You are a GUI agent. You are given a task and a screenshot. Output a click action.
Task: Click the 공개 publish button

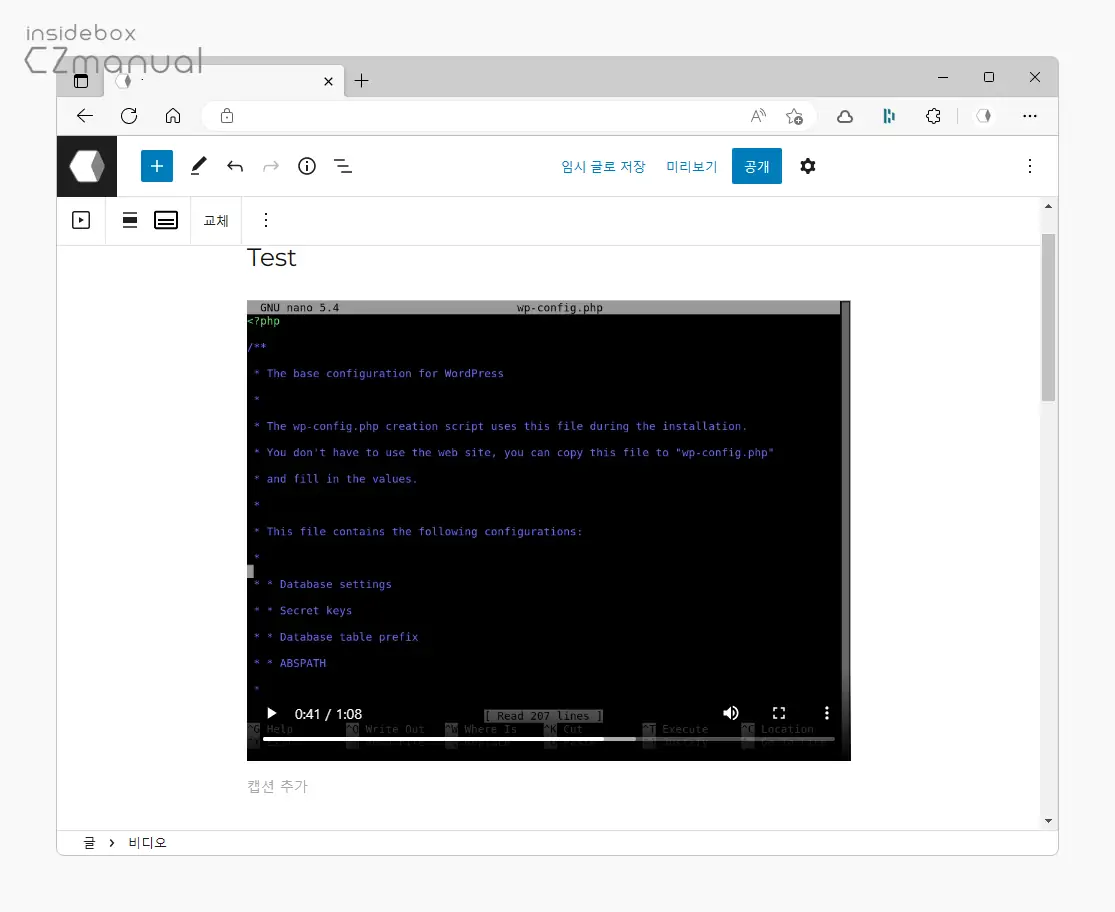point(757,166)
